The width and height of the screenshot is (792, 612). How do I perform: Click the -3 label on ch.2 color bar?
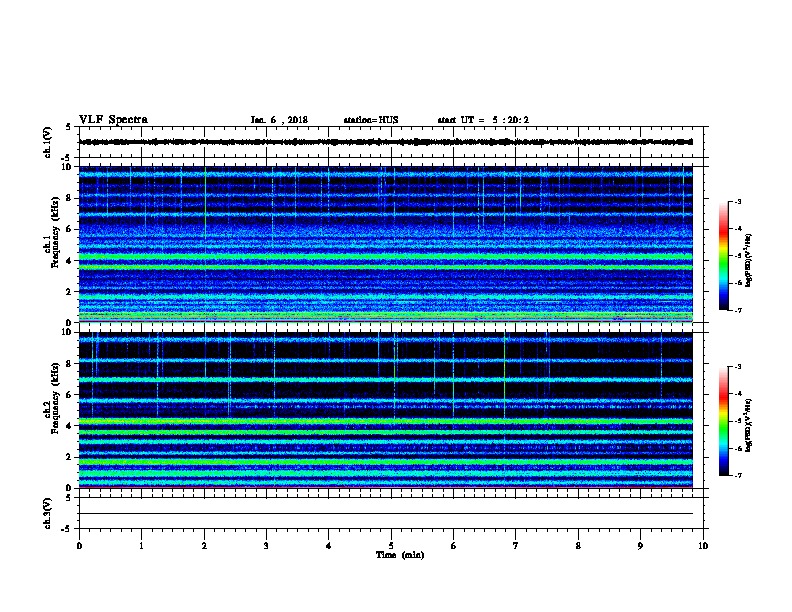tap(737, 367)
